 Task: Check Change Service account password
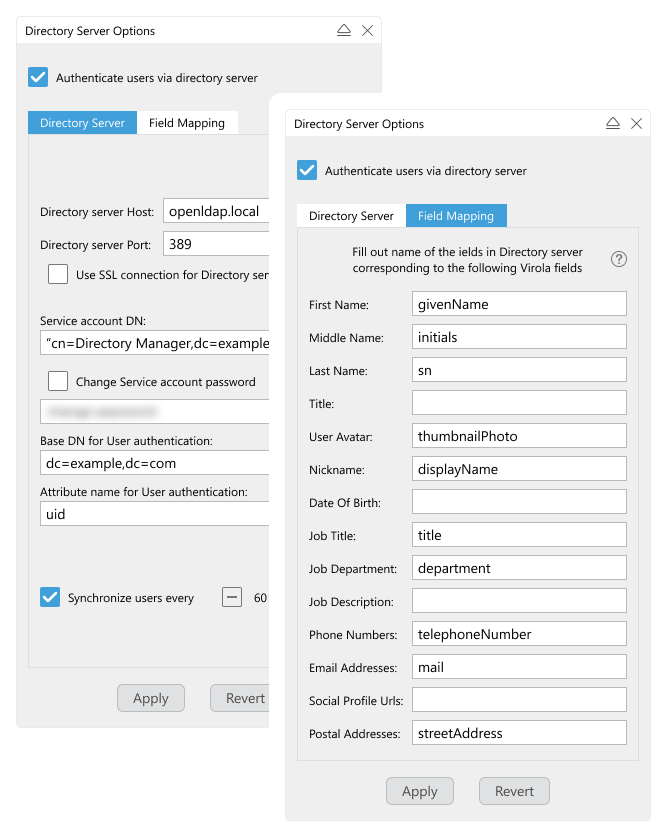point(57,382)
